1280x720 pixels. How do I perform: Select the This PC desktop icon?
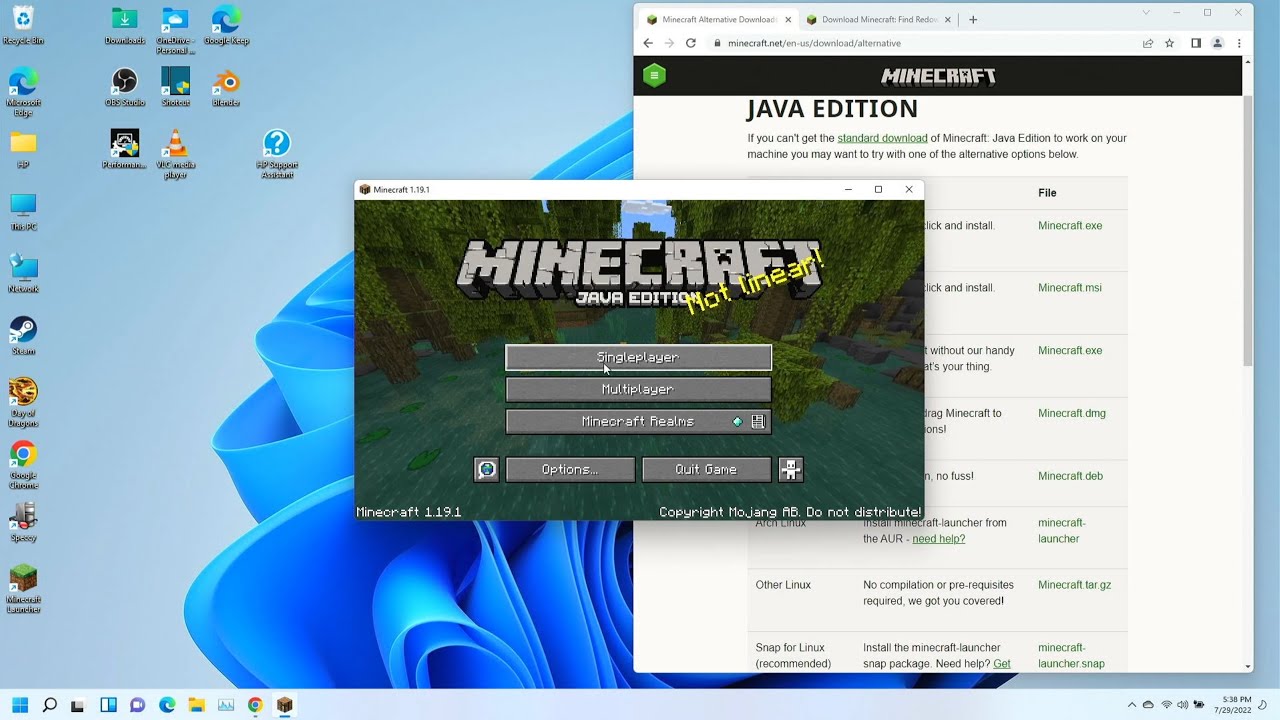pos(23,211)
